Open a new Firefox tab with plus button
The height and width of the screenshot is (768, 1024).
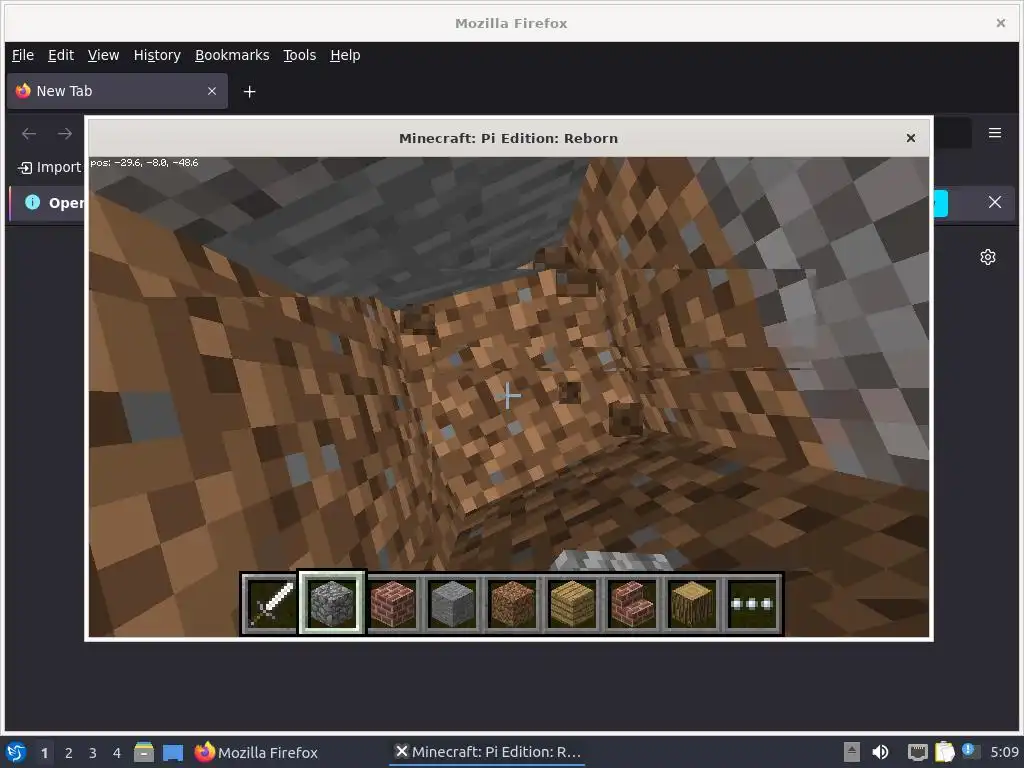[x=249, y=91]
